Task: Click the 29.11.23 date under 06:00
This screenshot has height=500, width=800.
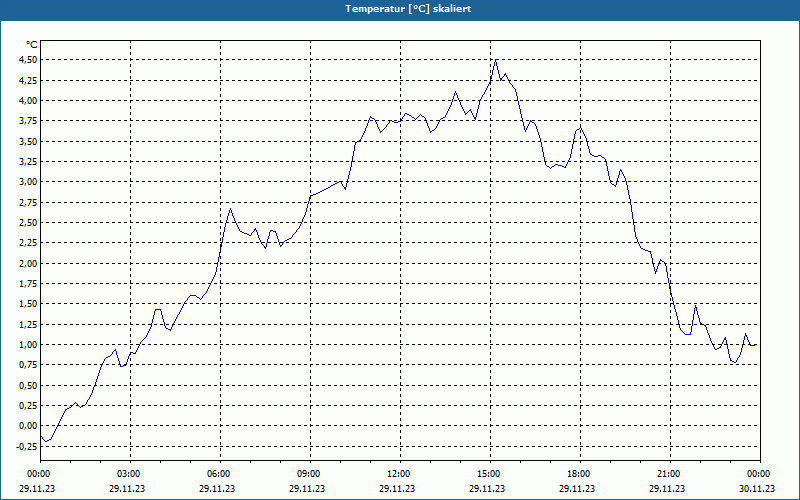Action: tap(217, 489)
